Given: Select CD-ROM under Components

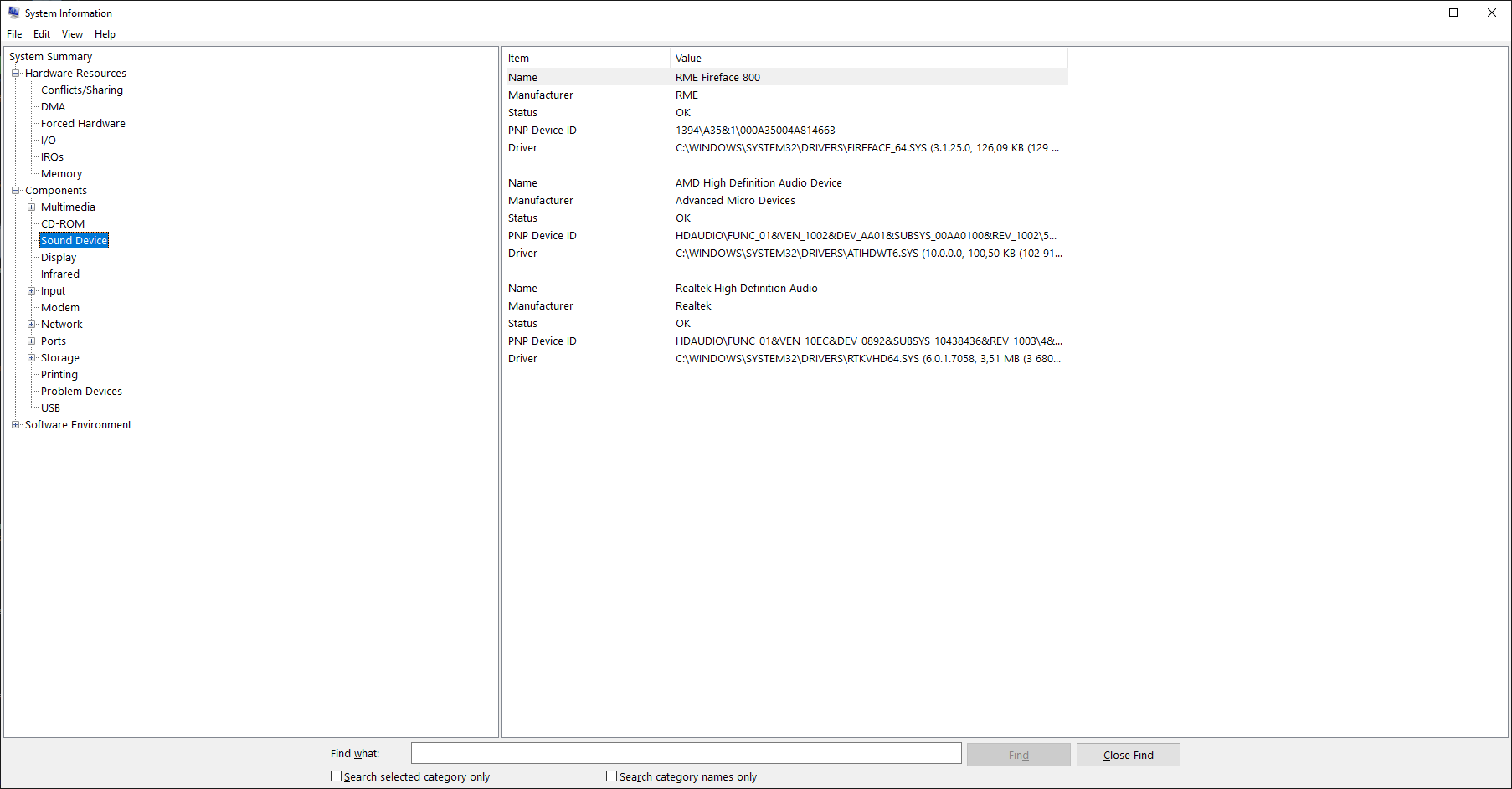Looking at the screenshot, I should (x=63, y=223).
